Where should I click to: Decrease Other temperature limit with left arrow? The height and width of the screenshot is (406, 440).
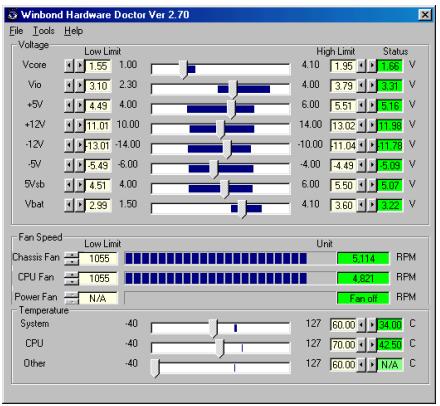pos(361,364)
